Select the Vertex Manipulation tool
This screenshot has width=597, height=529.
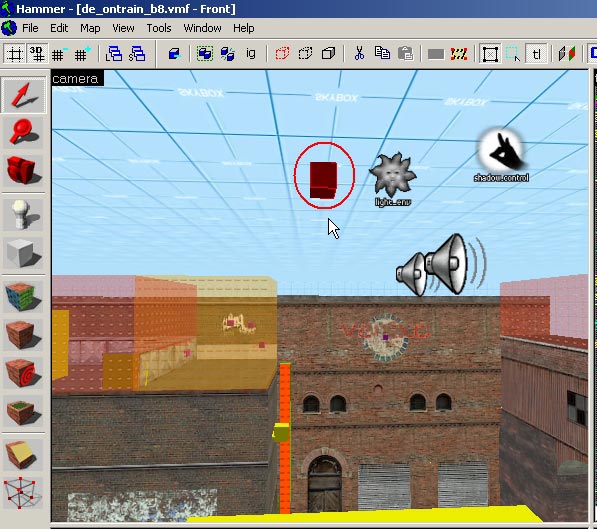(23, 493)
